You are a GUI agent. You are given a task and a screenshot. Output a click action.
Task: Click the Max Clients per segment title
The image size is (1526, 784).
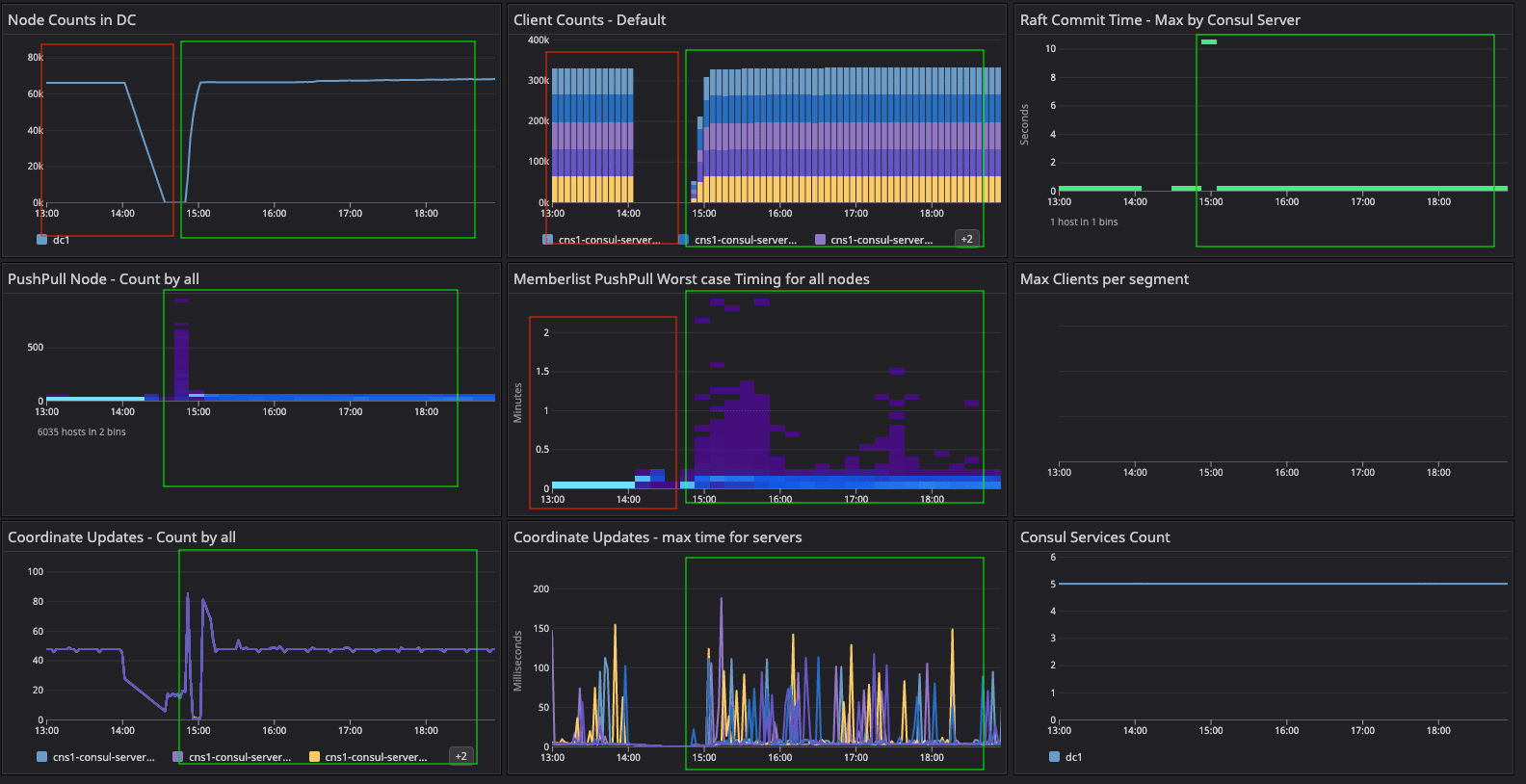point(1104,279)
